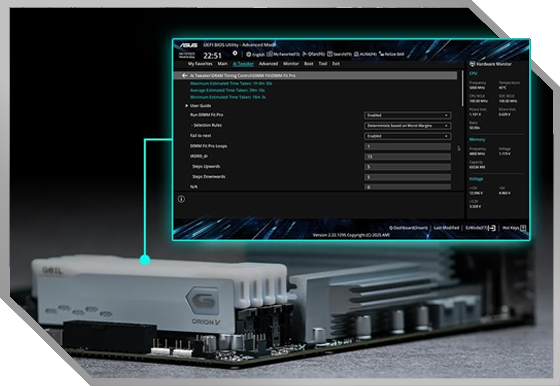Click the BIOS version copyright text
This screenshot has height=386, width=560.
pos(351,235)
